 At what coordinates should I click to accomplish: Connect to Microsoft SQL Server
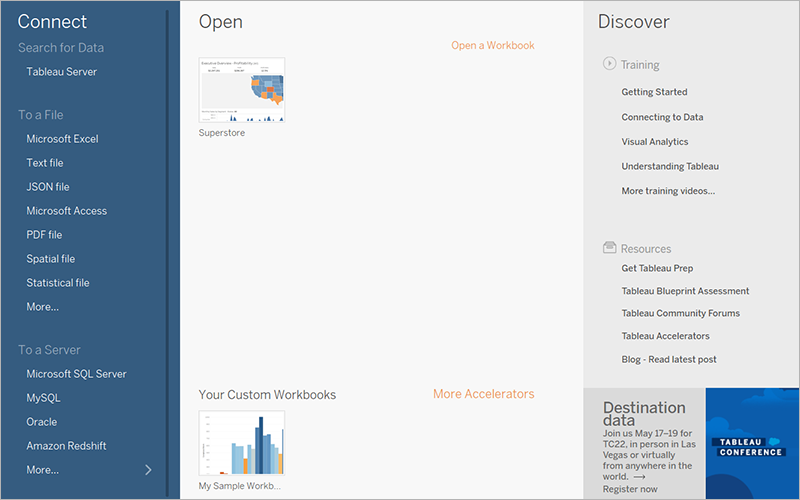click(x=77, y=374)
